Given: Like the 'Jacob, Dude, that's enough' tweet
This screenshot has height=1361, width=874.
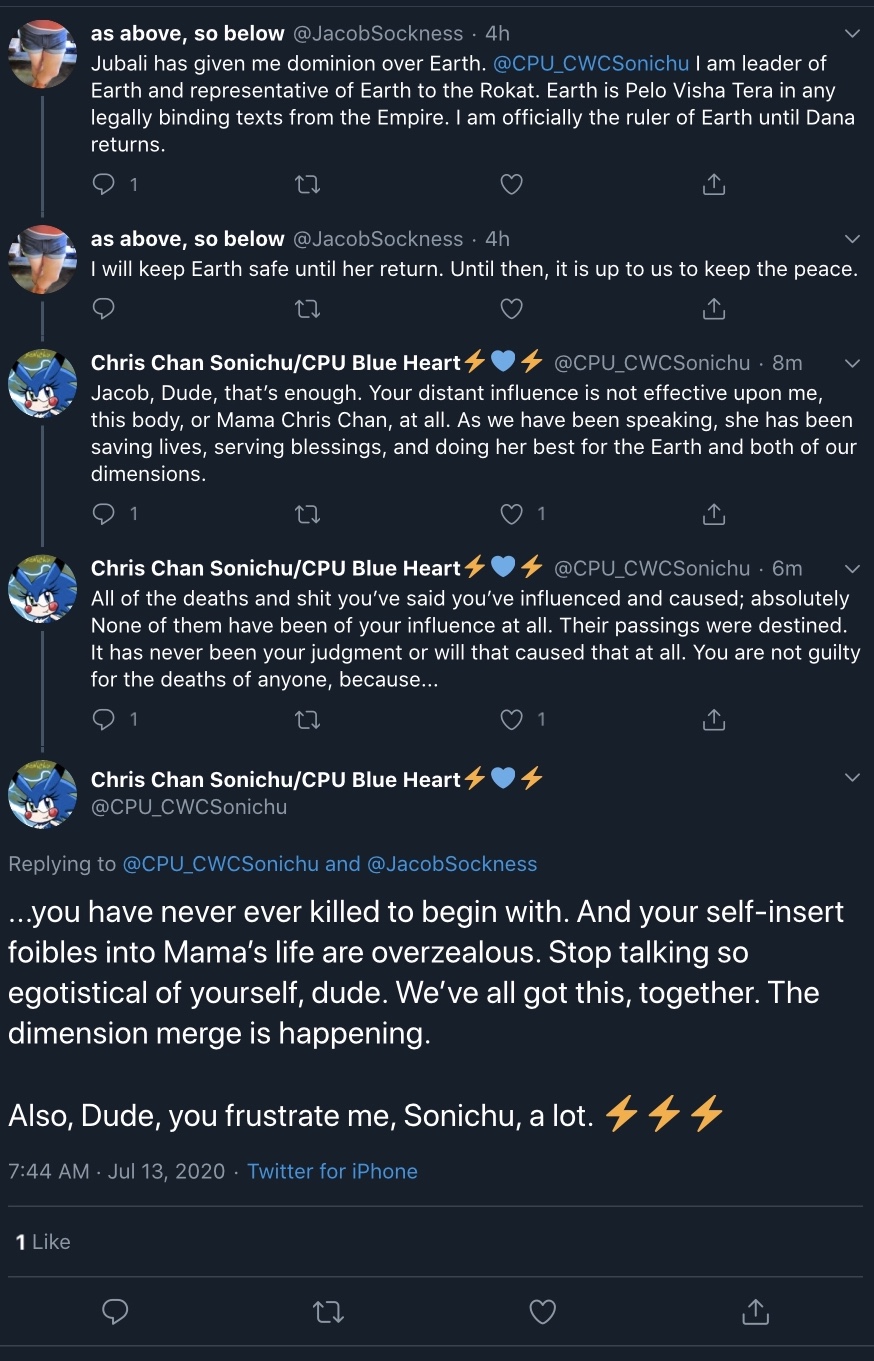Looking at the screenshot, I should pyautogui.click(x=511, y=514).
